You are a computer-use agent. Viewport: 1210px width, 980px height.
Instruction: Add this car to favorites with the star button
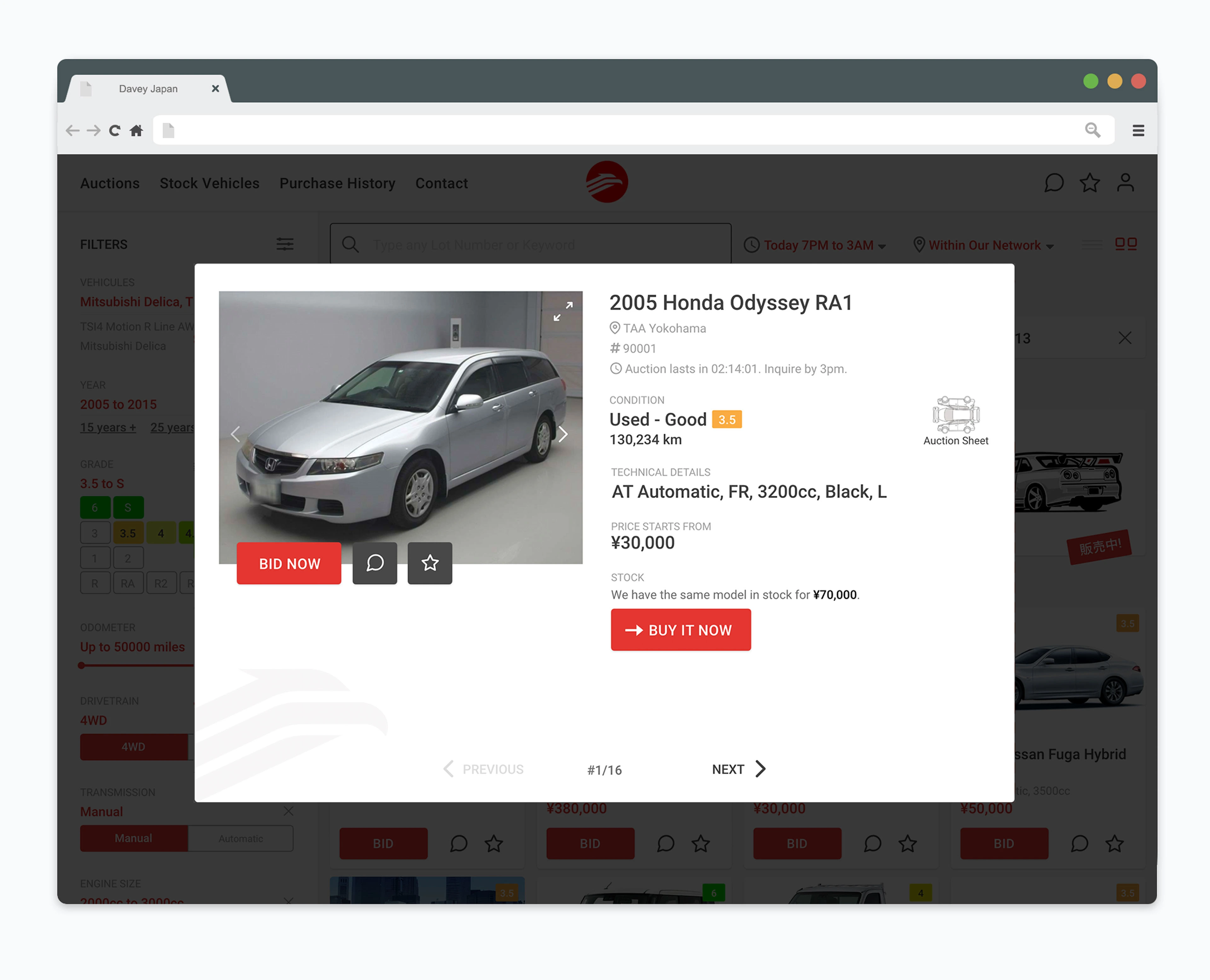click(430, 563)
